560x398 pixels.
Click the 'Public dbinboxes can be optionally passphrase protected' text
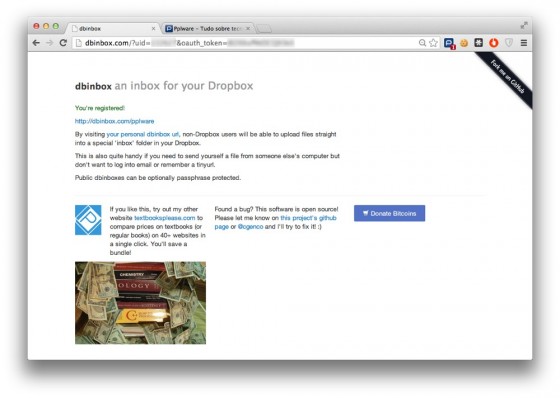(x=158, y=178)
